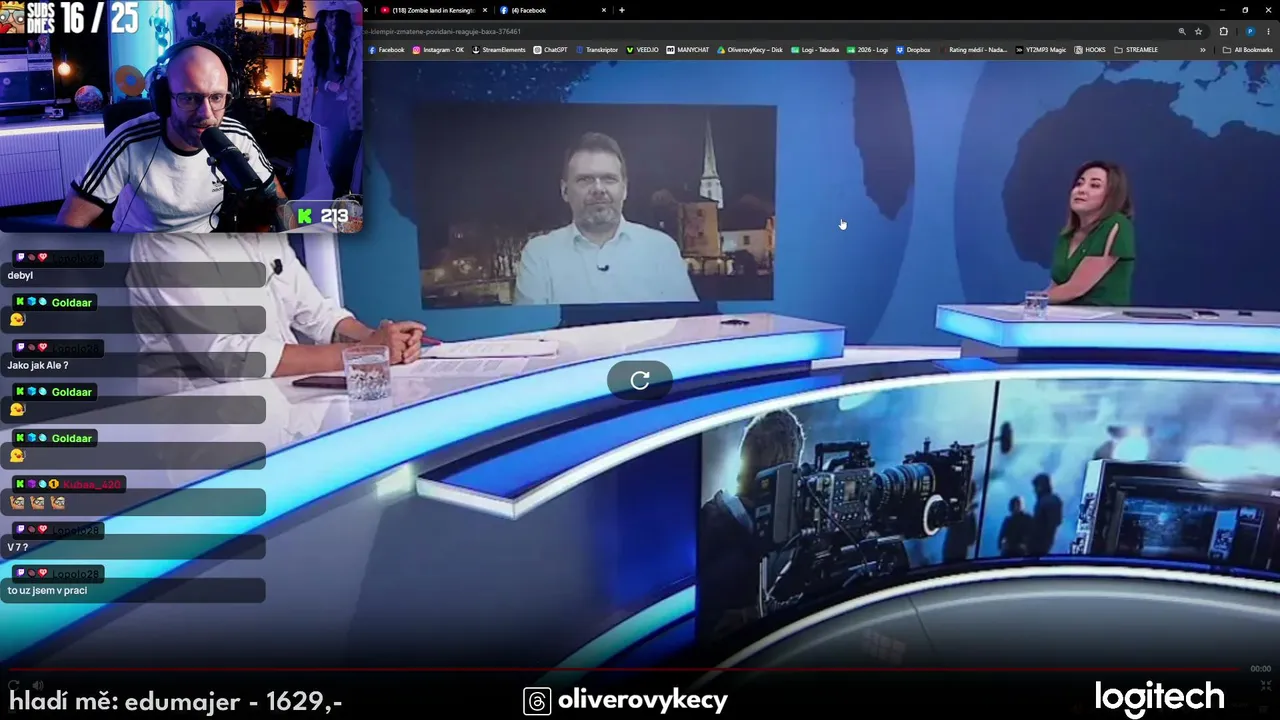Click the Kick viewer count 213 badge
The width and height of the screenshot is (1280, 720).
pos(323,216)
